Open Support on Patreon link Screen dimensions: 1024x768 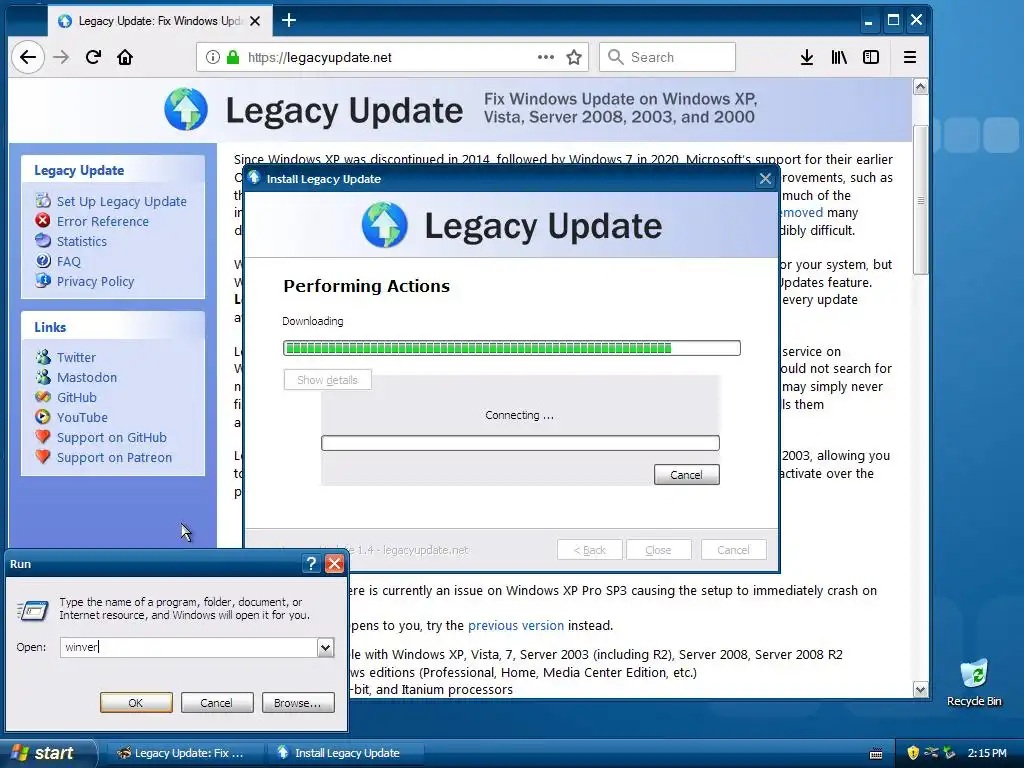tap(114, 458)
